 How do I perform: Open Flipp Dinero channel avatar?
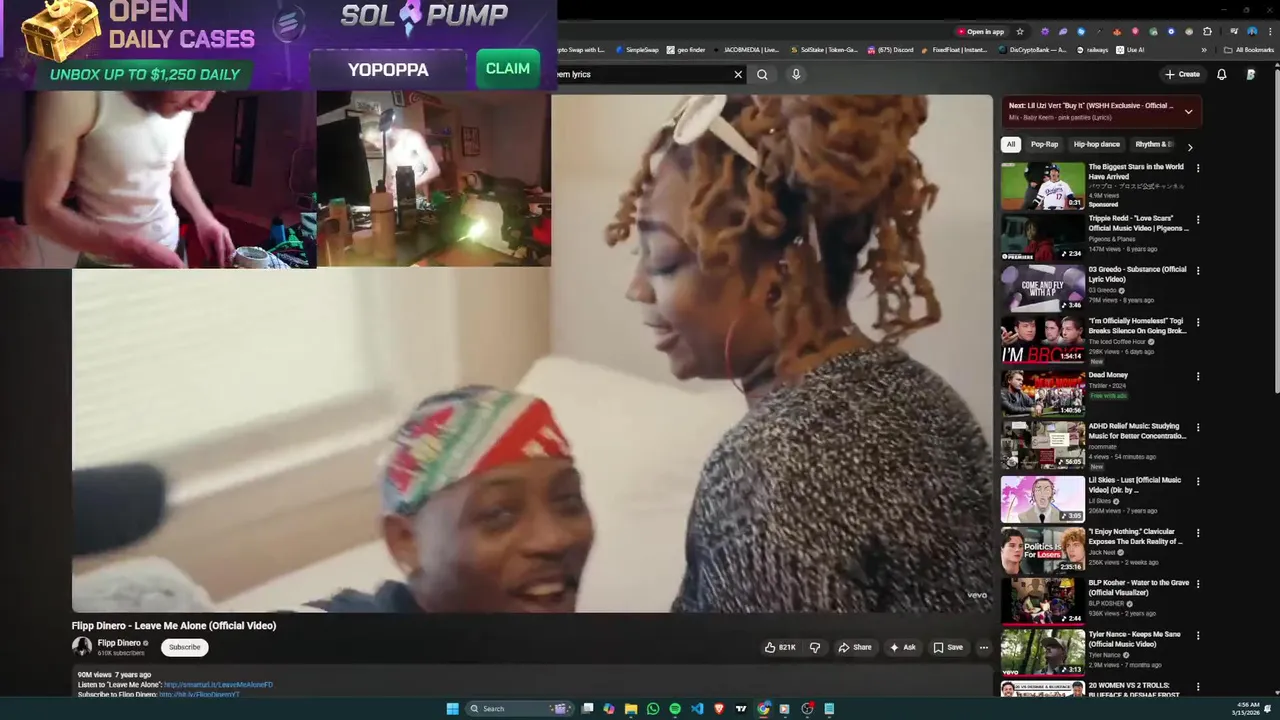82,647
